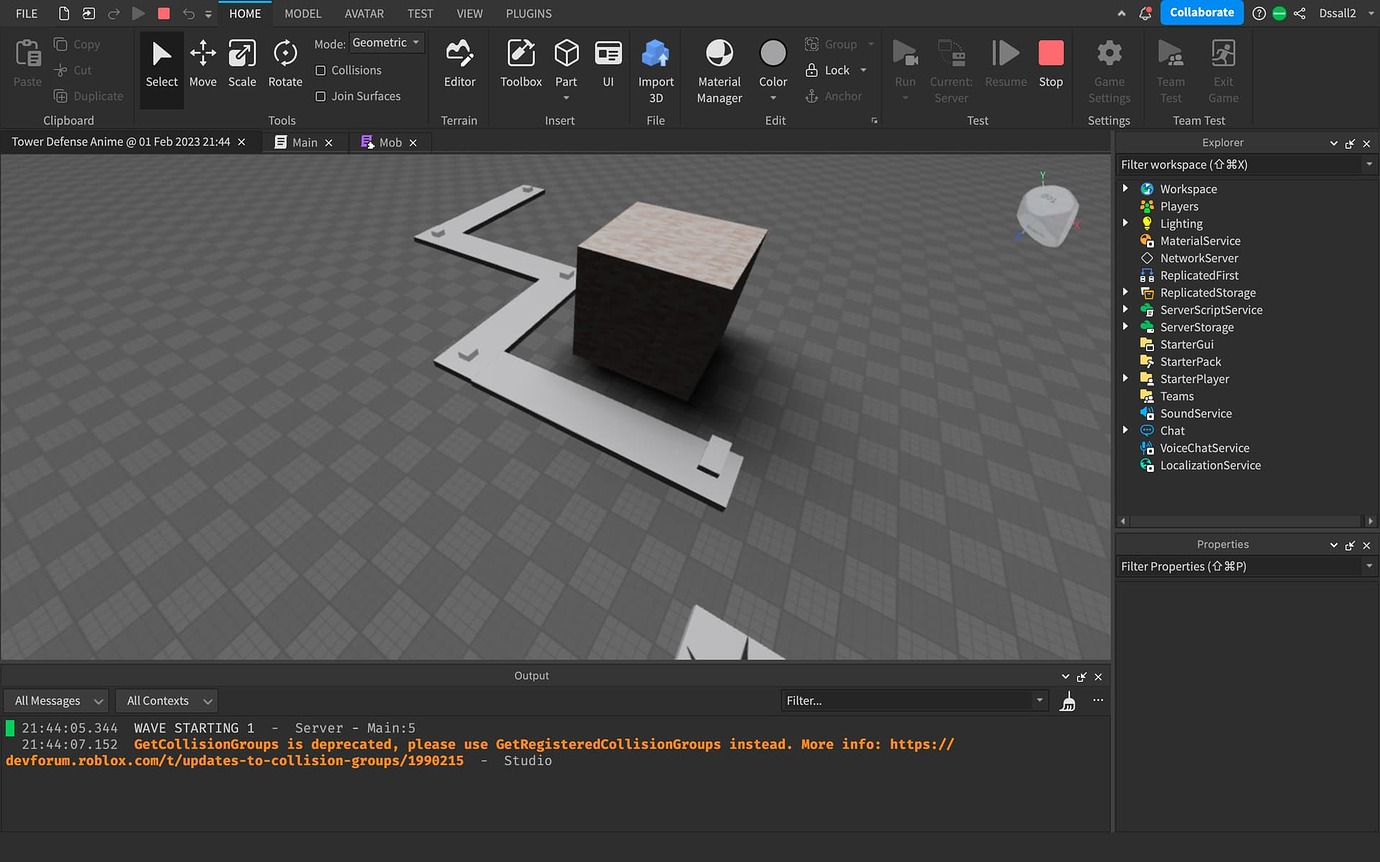Toggle the Anchor property
Image resolution: width=1380 pixels, height=862 pixels.
click(837, 96)
